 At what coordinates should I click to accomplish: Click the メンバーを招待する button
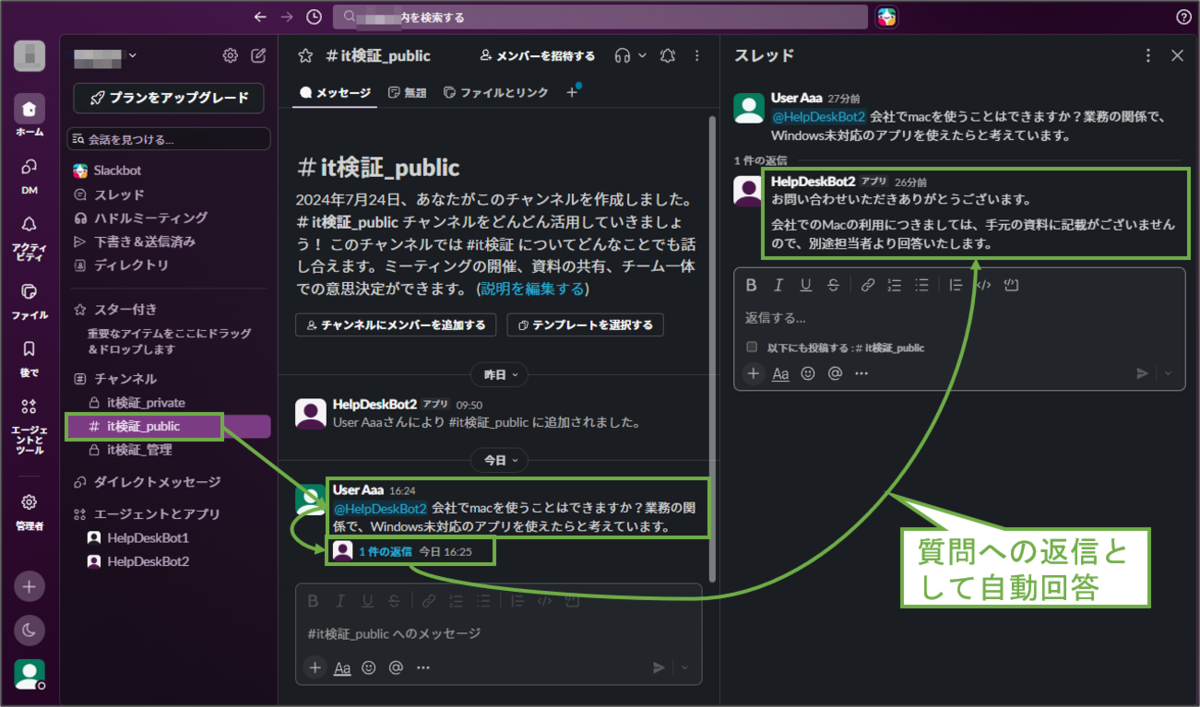tap(537, 56)
